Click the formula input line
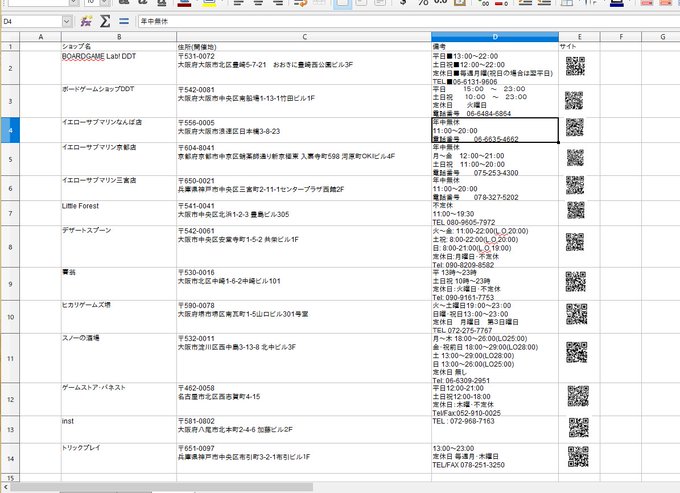 click(x=409, y=21)
